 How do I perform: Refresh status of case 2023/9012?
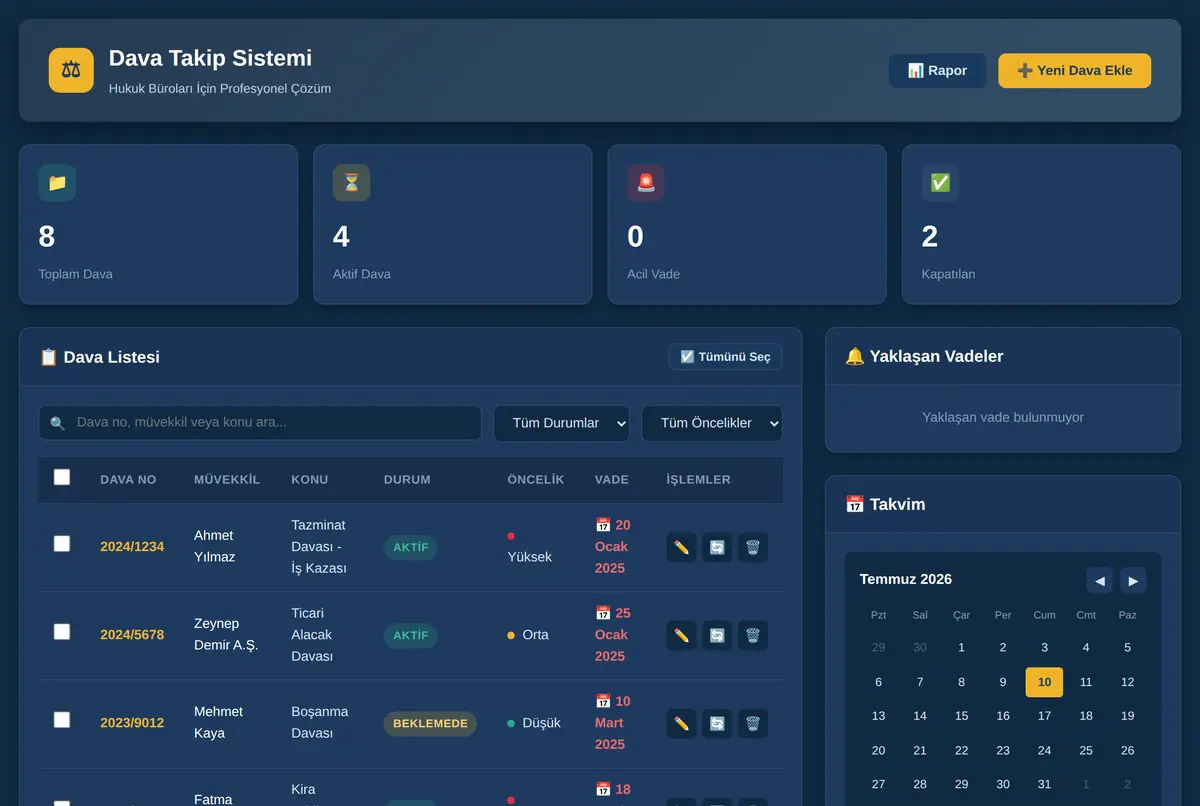click(x=717, y=723)
